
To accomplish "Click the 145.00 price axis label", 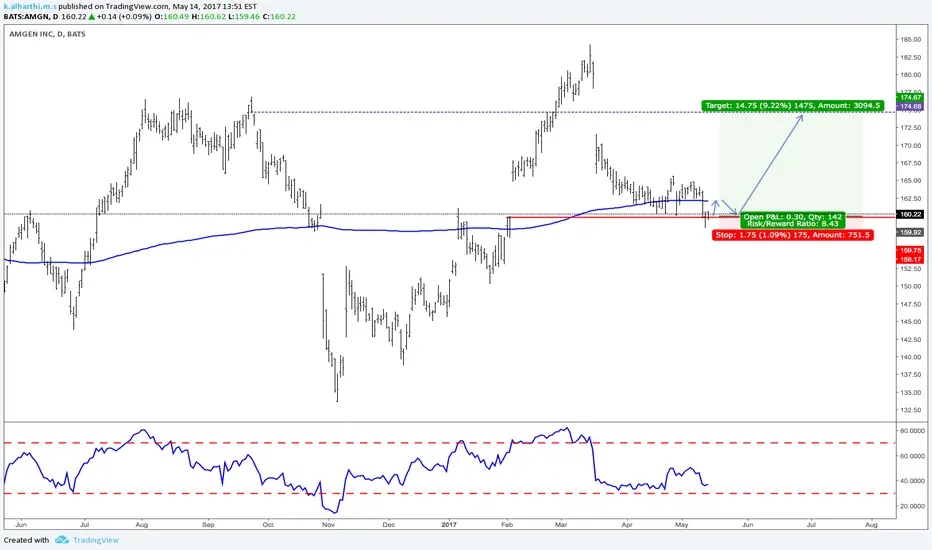I will pos(911,322).
